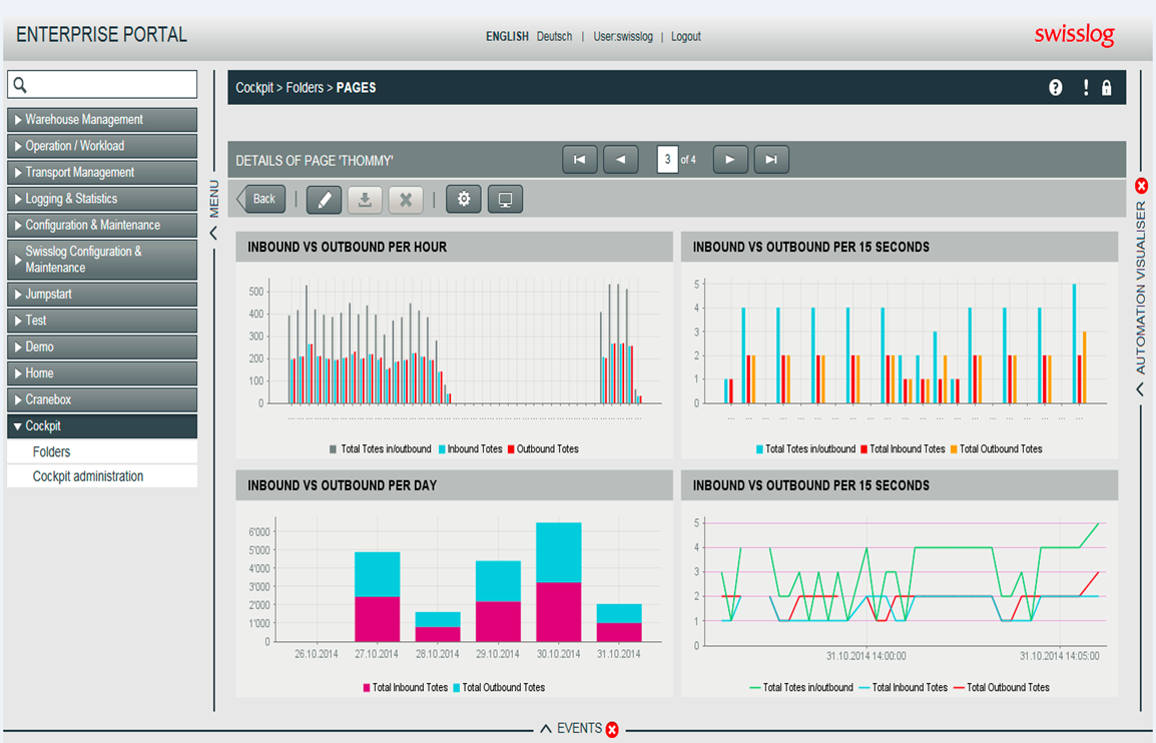Viewport: 1156px width, 743px height.
Task: Click the delete X toolbar icon
Action: 405,199
